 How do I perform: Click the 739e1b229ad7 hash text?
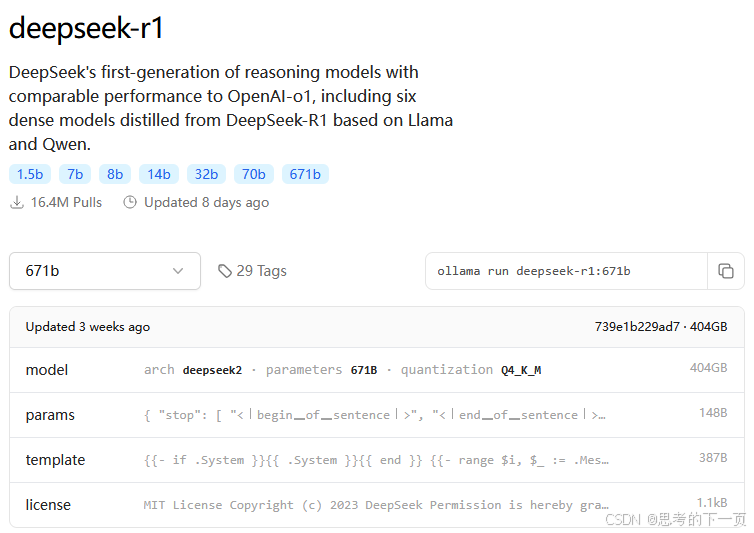pos(637,327)
